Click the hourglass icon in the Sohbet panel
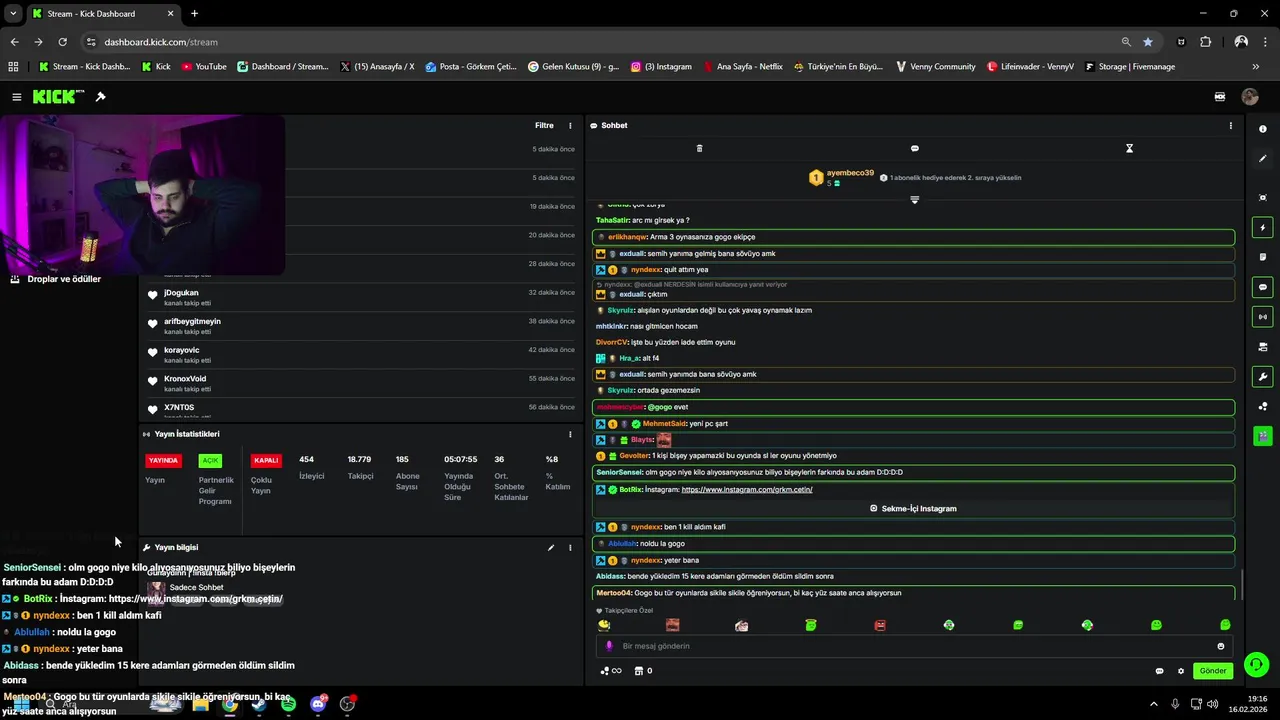The height and width of the screenshot is (720, 1280). (1129, 148)
